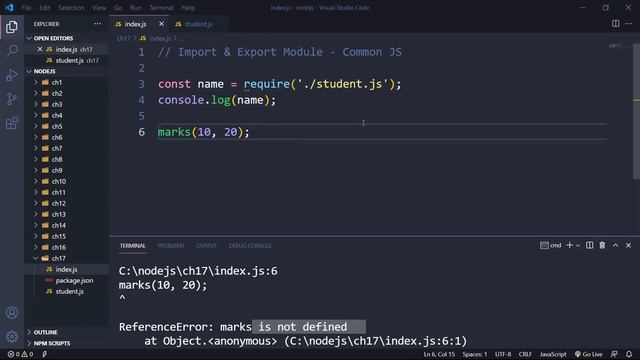The width and height of the screenshot is (640, 360).
Task: Open the Edit menu
Action: coord(44,8)
